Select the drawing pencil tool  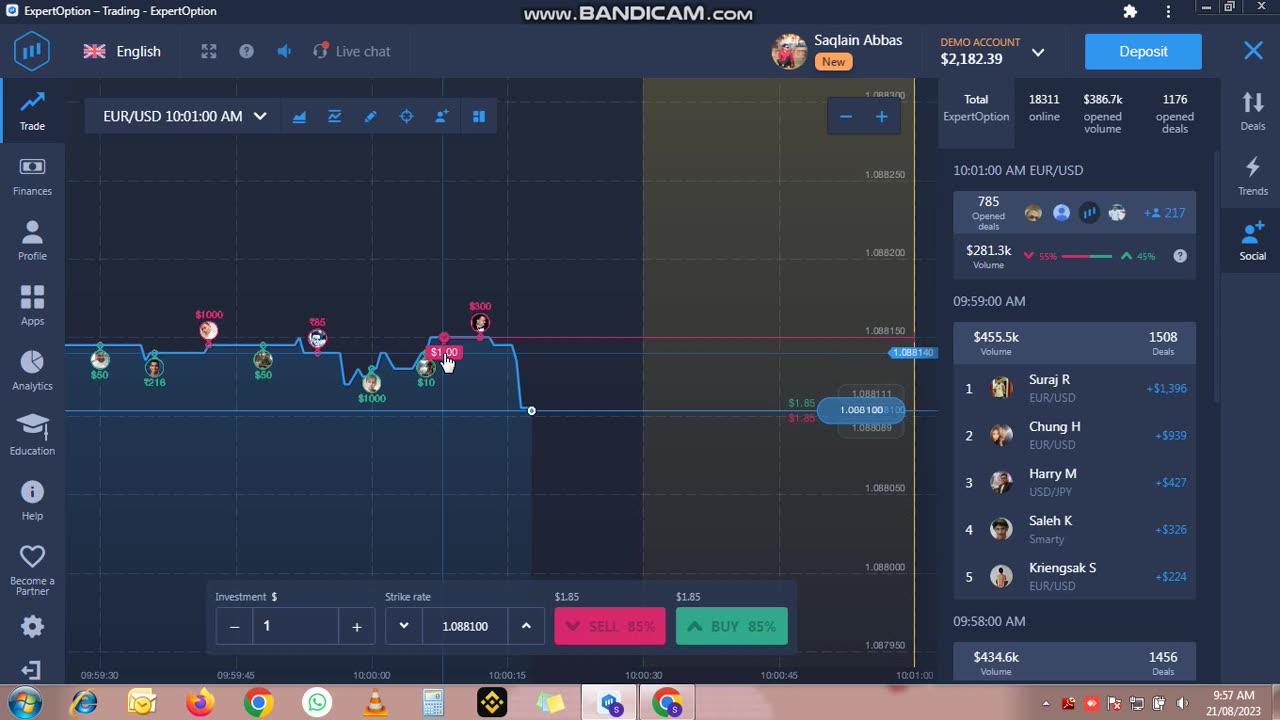point(370,116)
